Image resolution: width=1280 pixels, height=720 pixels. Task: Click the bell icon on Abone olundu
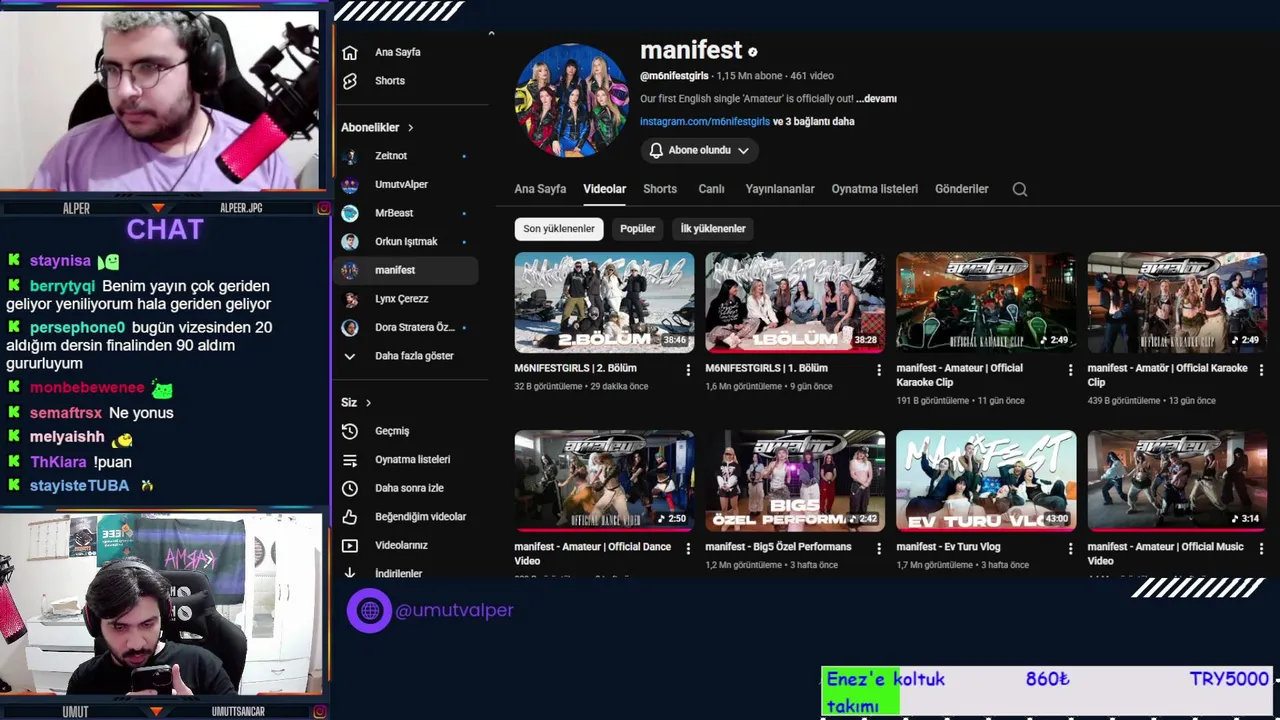pyautogui.click(x=656, y=150)
